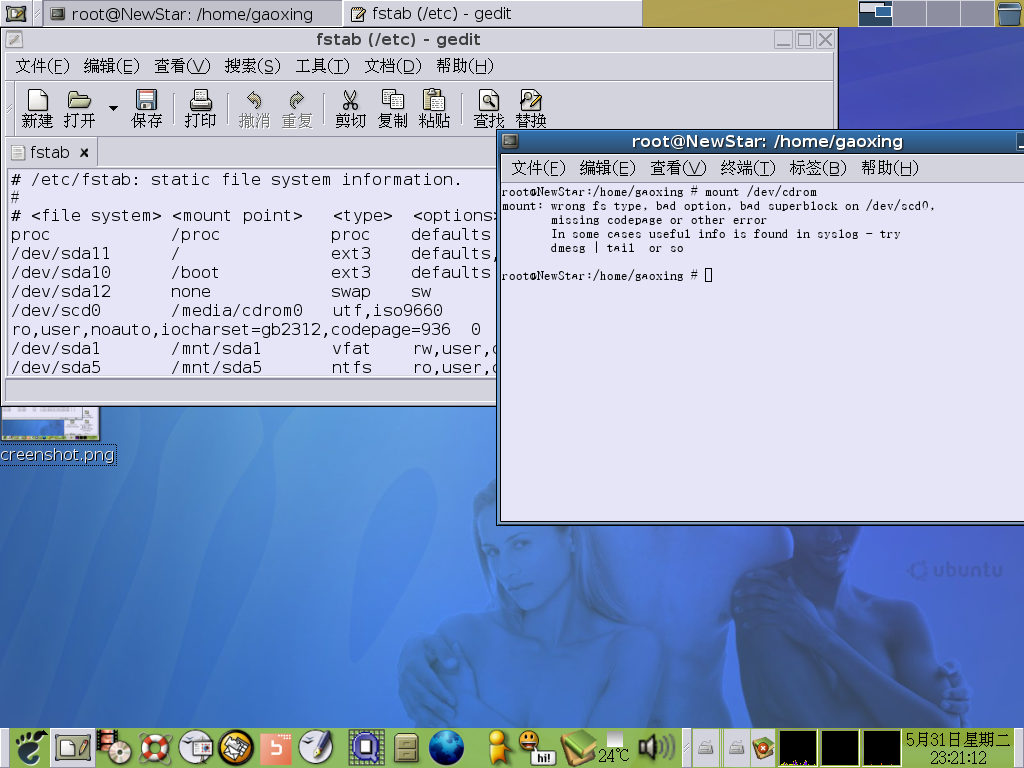Screen dimensions: 1024x768
Task: Open the trash icon in top panel
Action: point(1010,13)
